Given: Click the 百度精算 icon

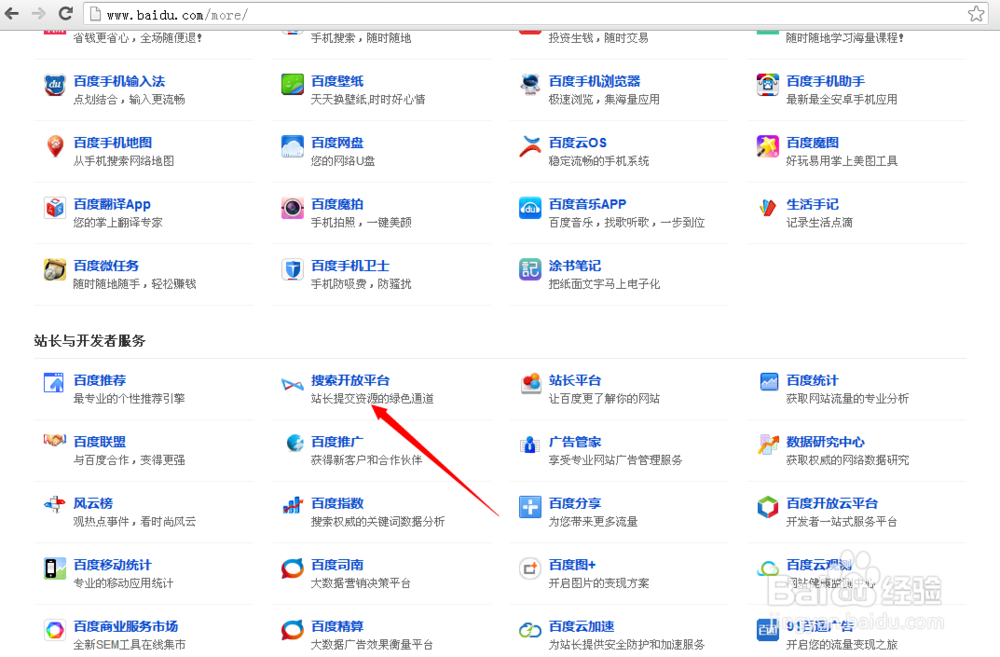Looking at the screenshot, I should [x=292, y=630].
